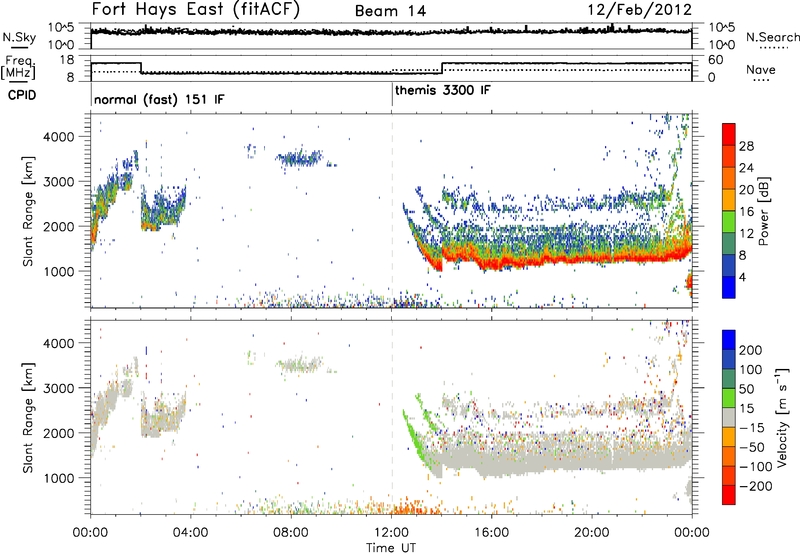The height and width of the screenshot is (554, 800).
Task: Click the '1000' tick on the velocity panel
Action: [x=58, y=478]
